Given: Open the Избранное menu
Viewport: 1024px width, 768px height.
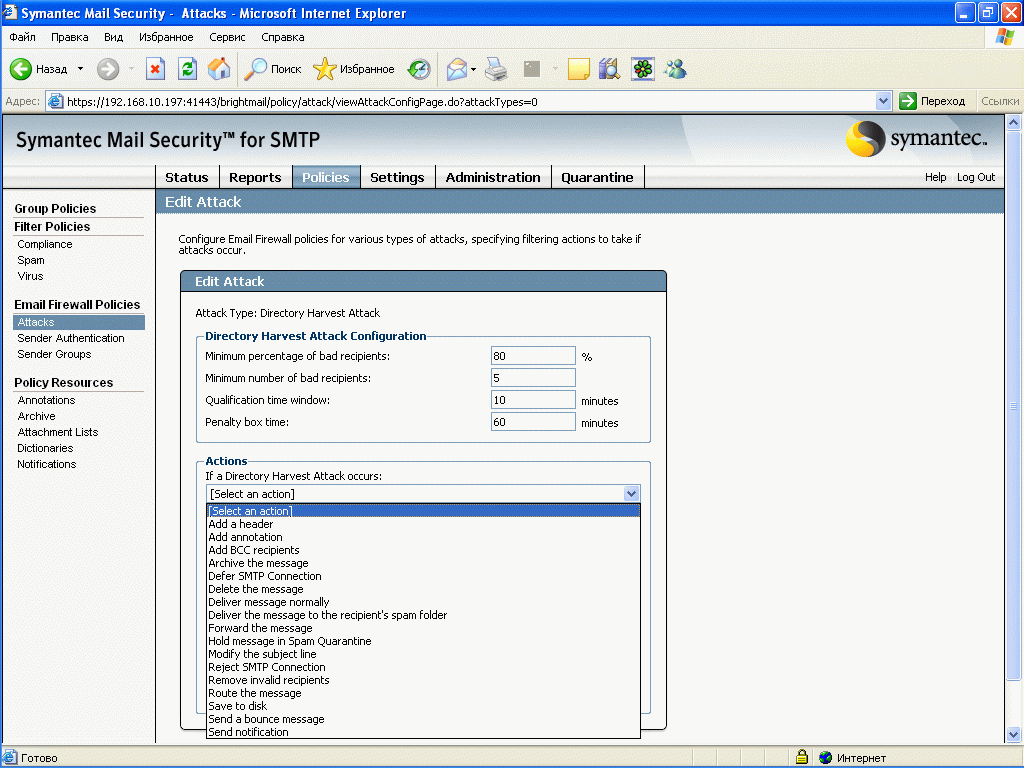Looking at the screenshot, I should click(x=166, y=37).
